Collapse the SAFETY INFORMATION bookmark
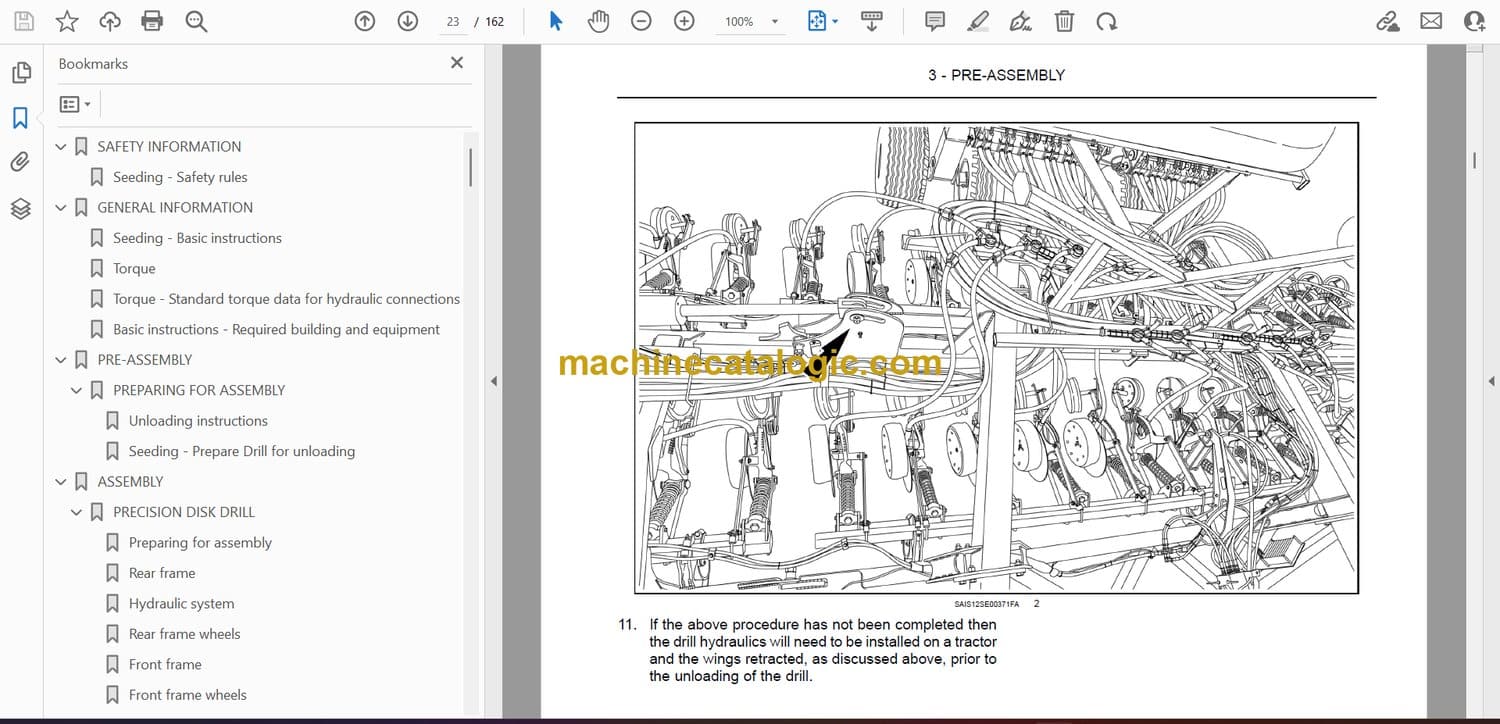The width and height of the screenshot is (1500, 724). coord(61,147)
